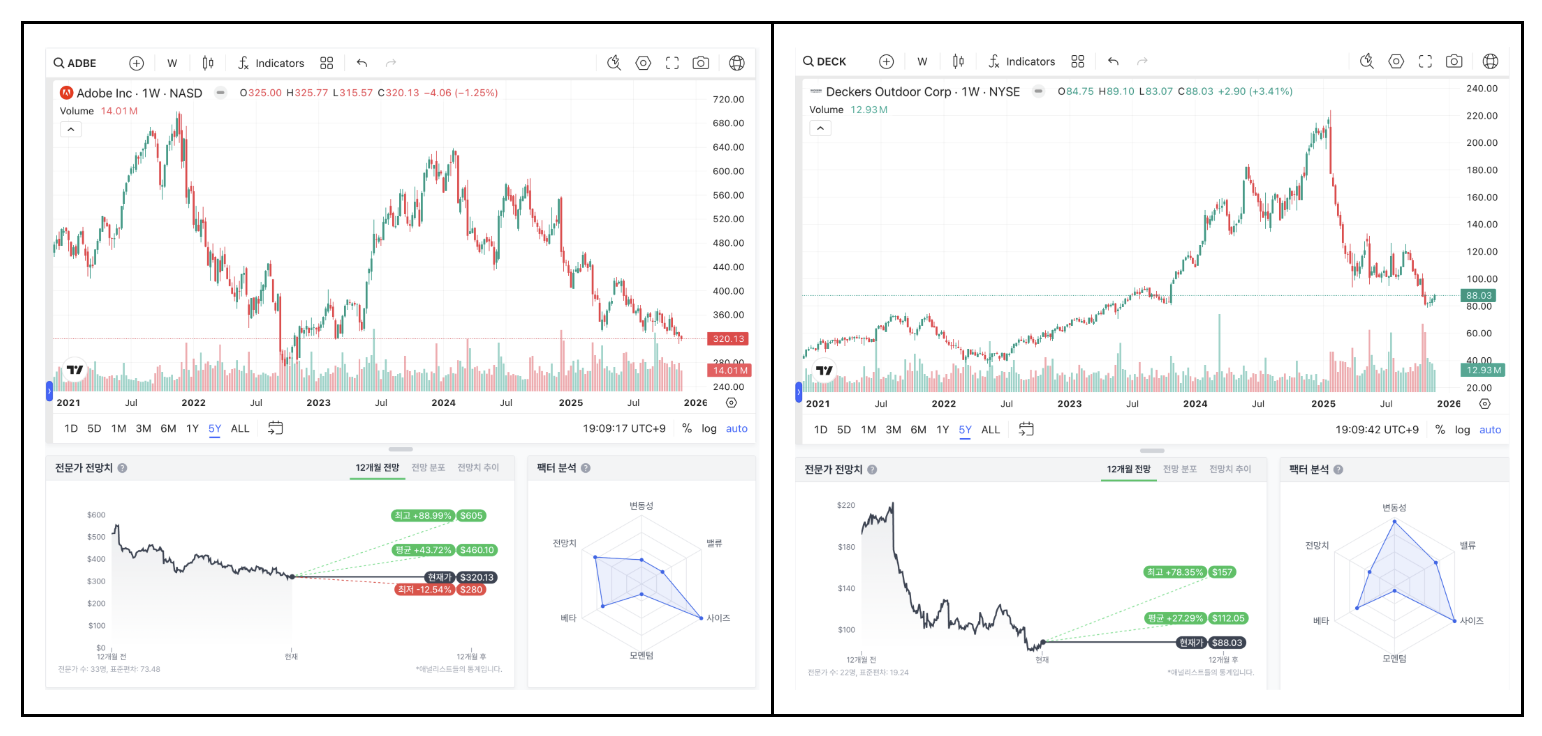Screen dimensions: 1542x736
Task: Switch to 전망 분포 tab in ADBE forecast
Action: point(428,468)
